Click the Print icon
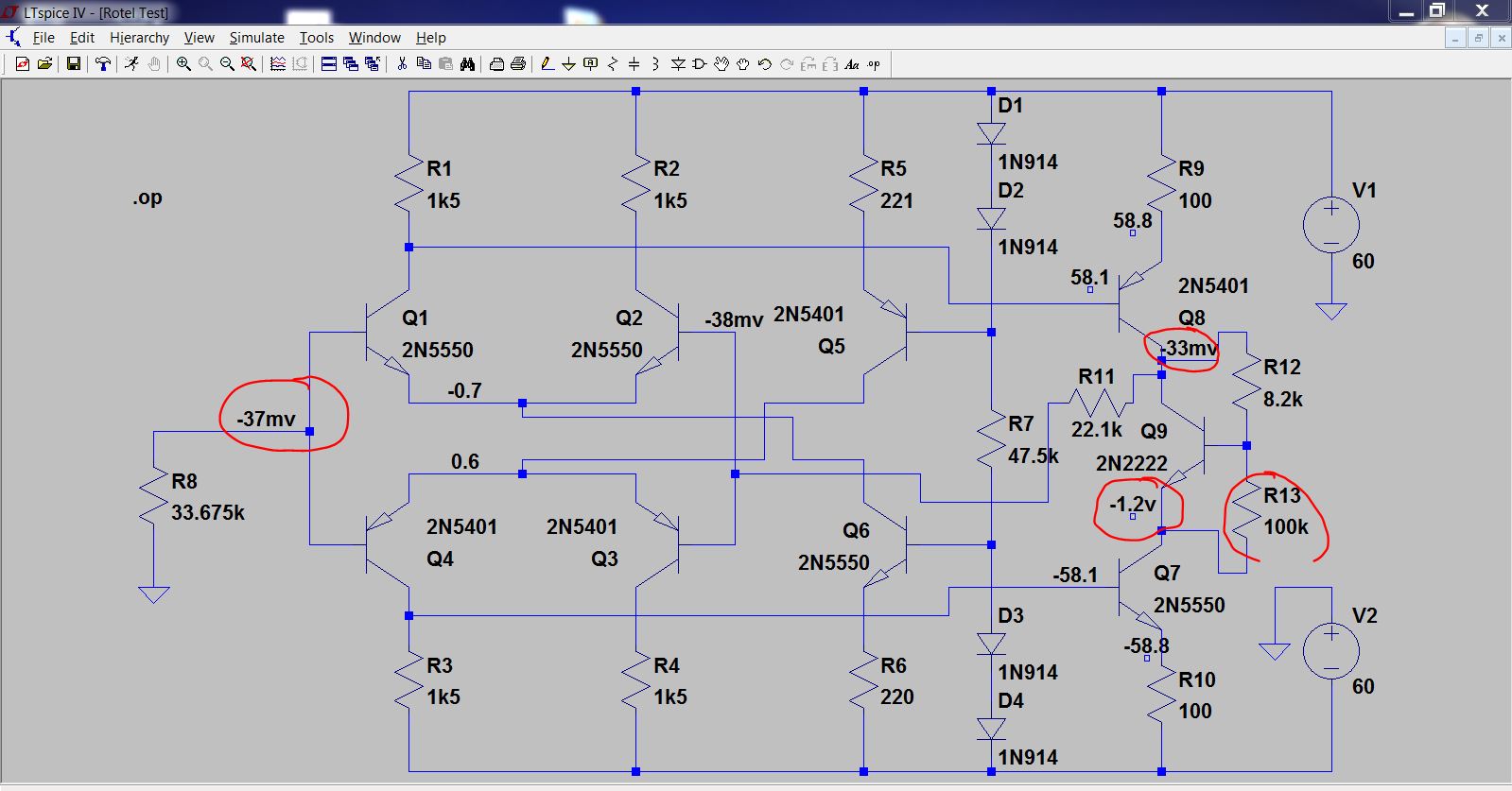 [x=517, y=64]
